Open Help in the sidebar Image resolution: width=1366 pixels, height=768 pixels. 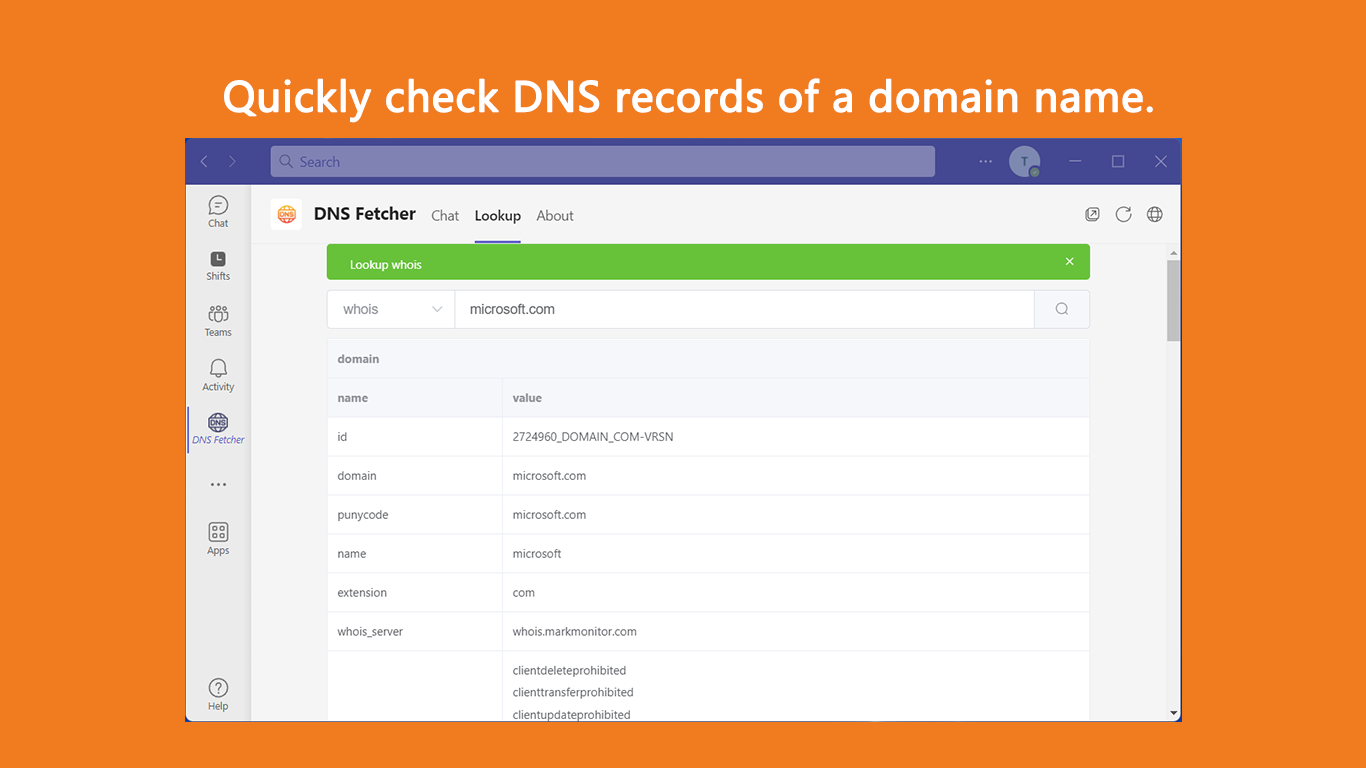[218, 694]
